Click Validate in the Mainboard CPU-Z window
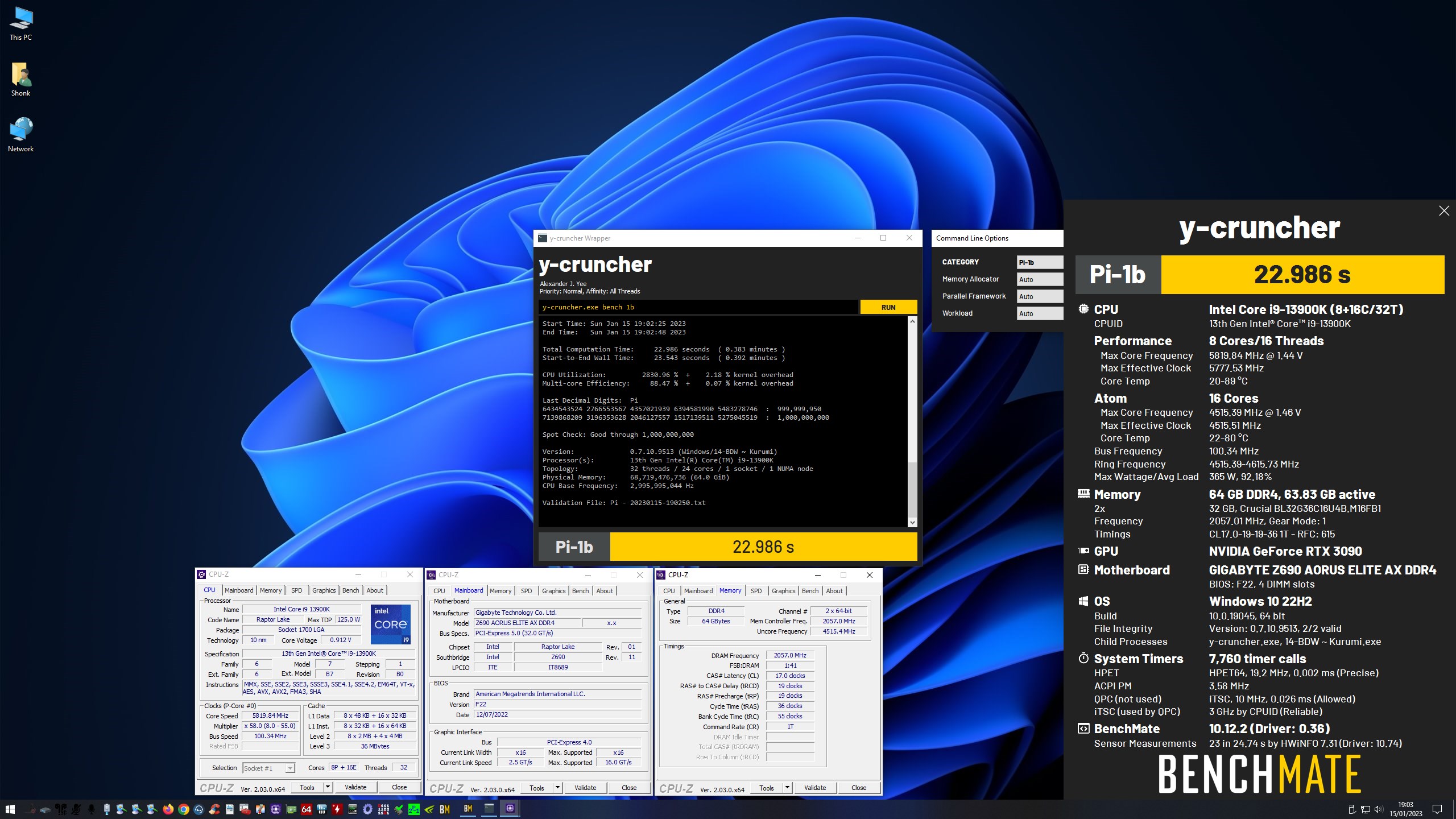This screenshot has height=819, width=1456. (585, 788)
